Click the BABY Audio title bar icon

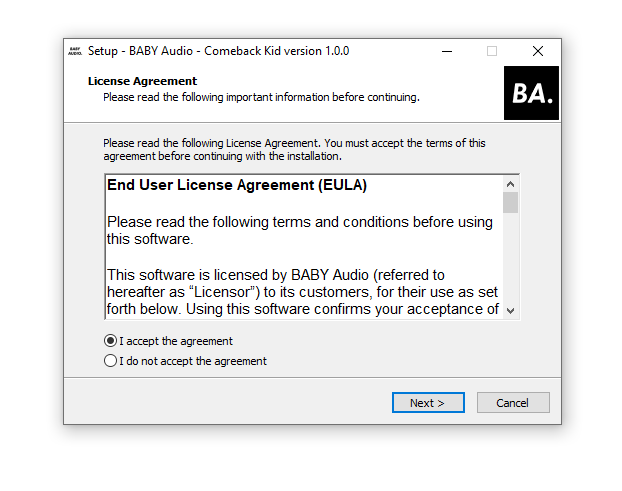pos(75,51)
